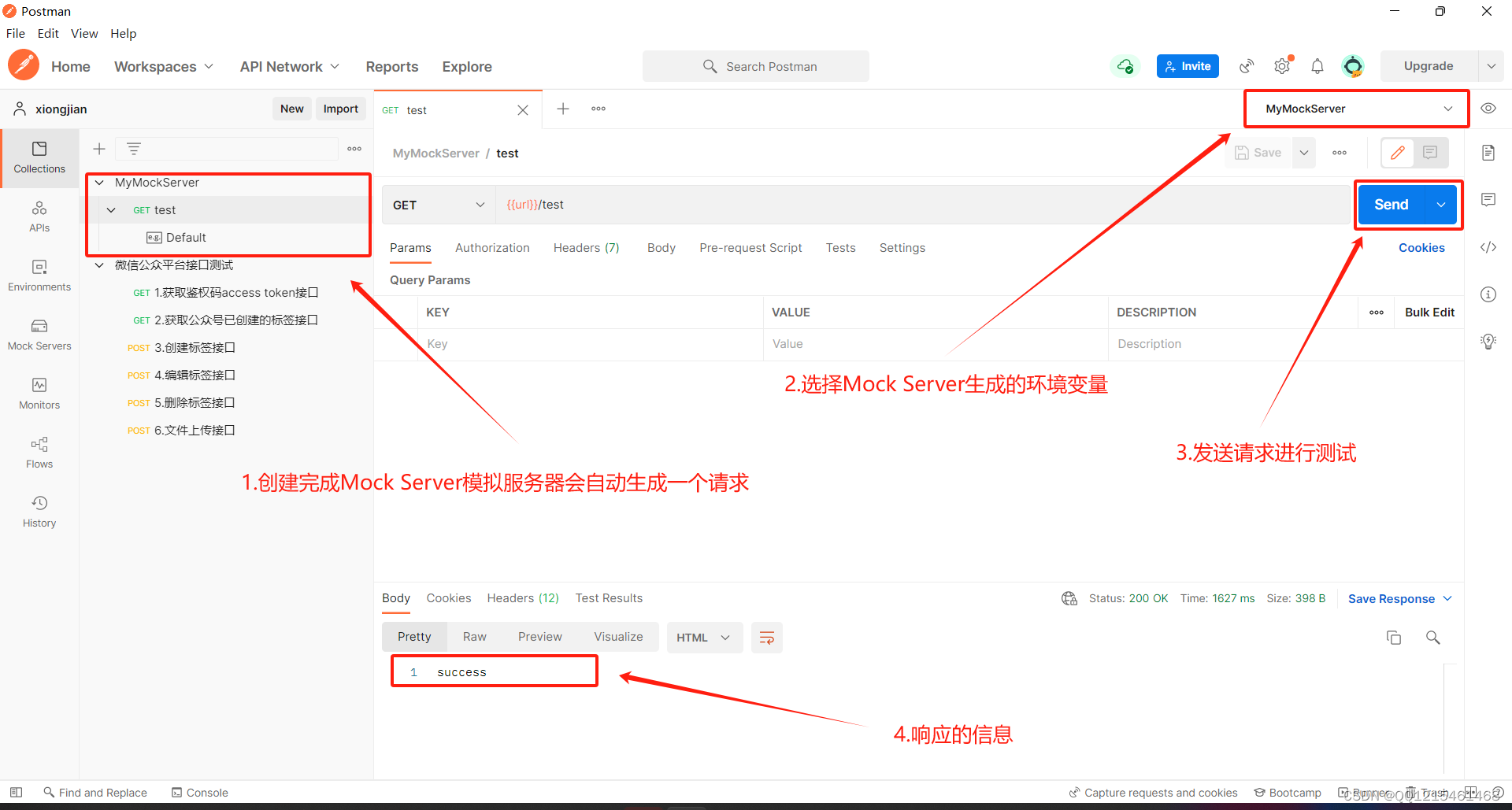Click the Postman home logo icon
Image resolution: width=1512 pixels, height=810 pixels.
pos(24,65)
